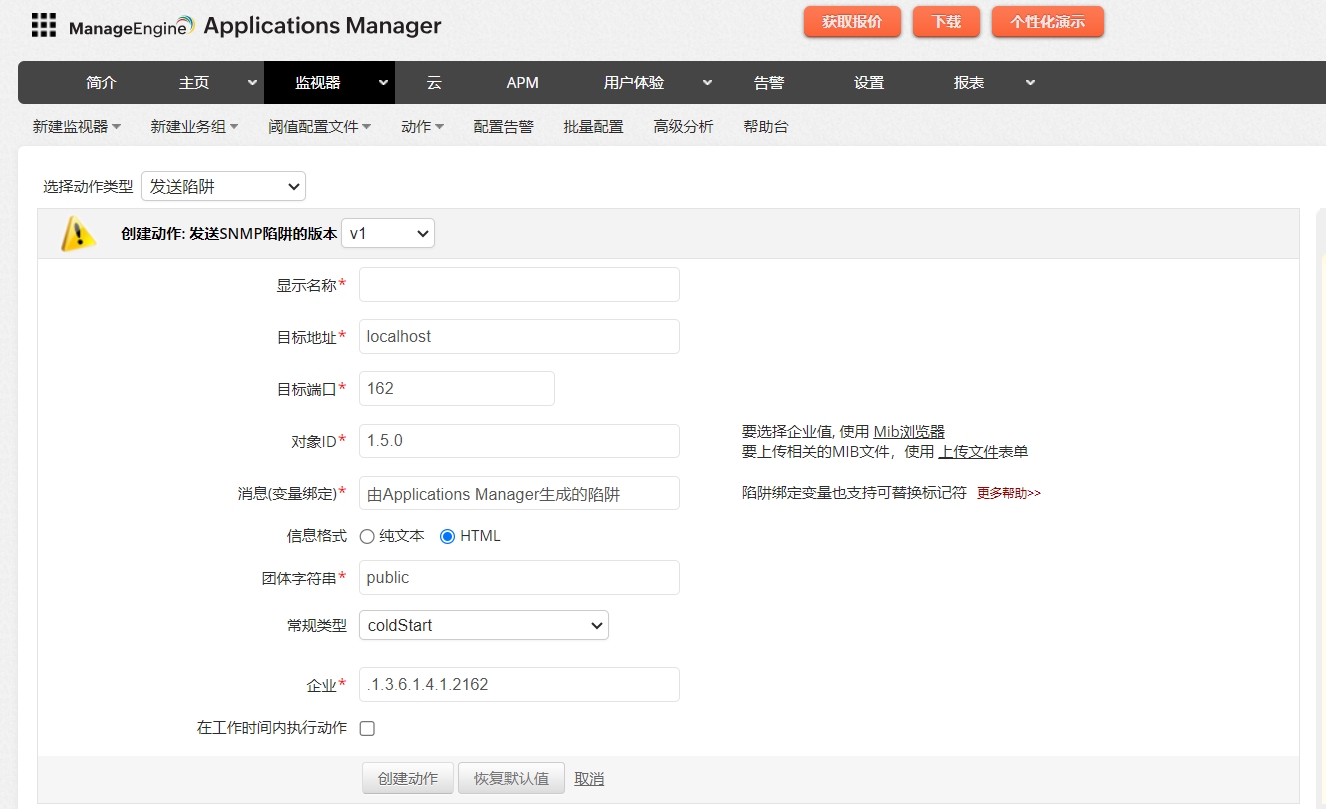Open the SNMP version v1 dropdown
1326x809 pixels.
[x=388, y=233]
